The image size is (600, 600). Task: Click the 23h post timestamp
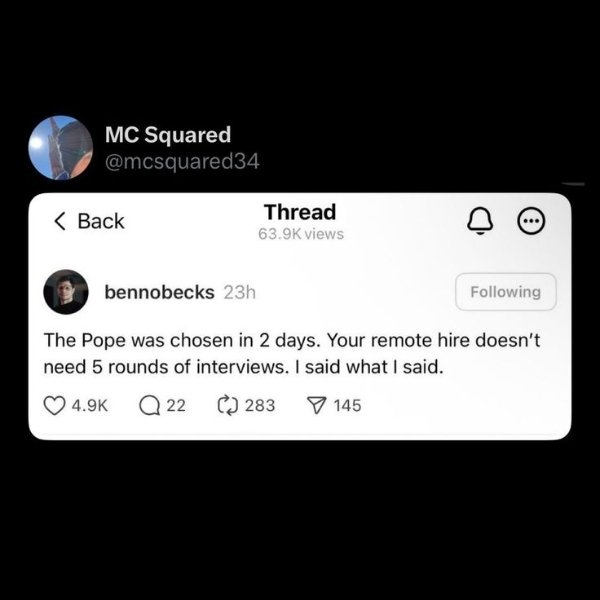239,292
